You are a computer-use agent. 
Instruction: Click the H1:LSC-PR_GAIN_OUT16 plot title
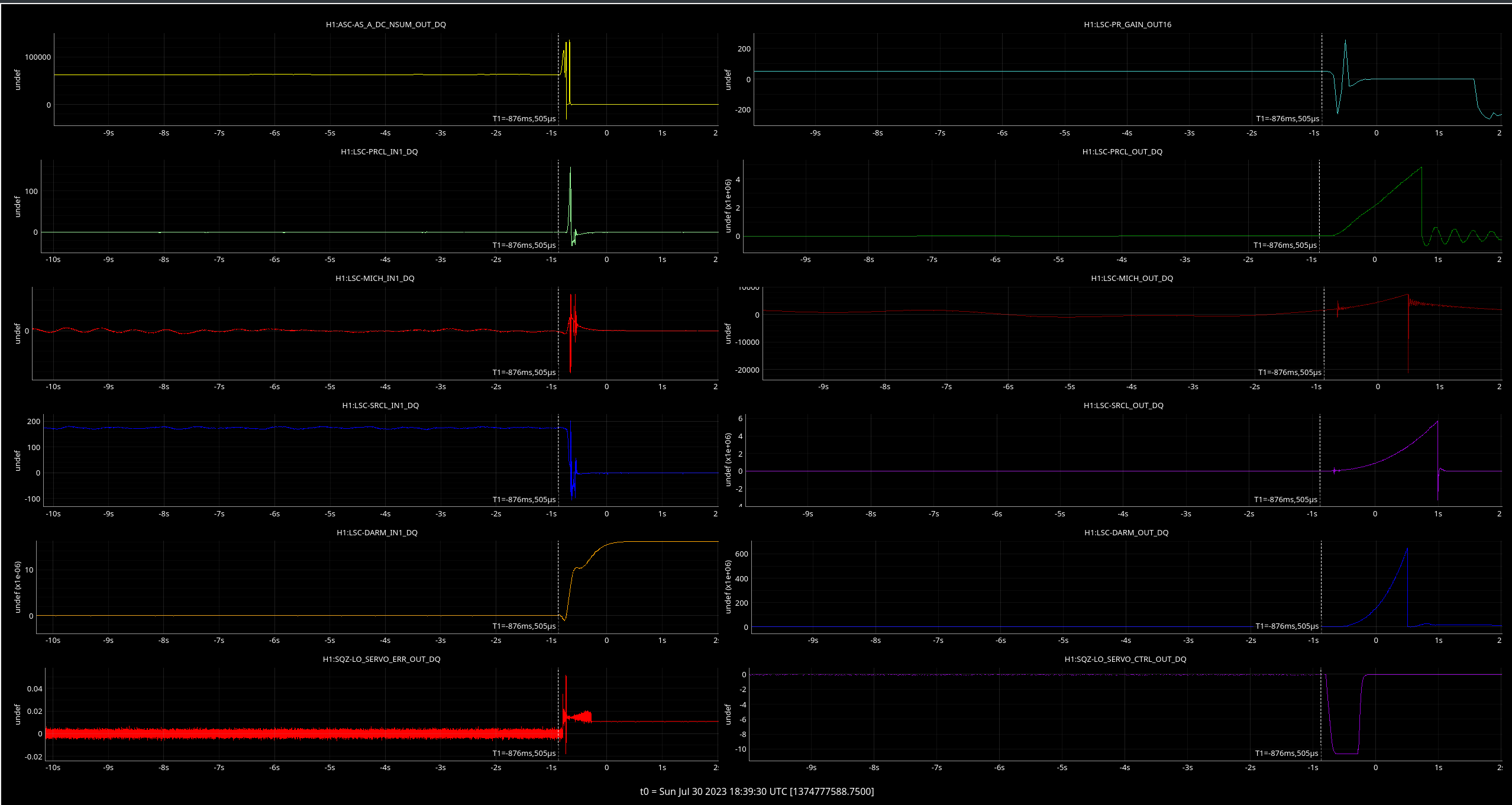(x=1127, y=25)
